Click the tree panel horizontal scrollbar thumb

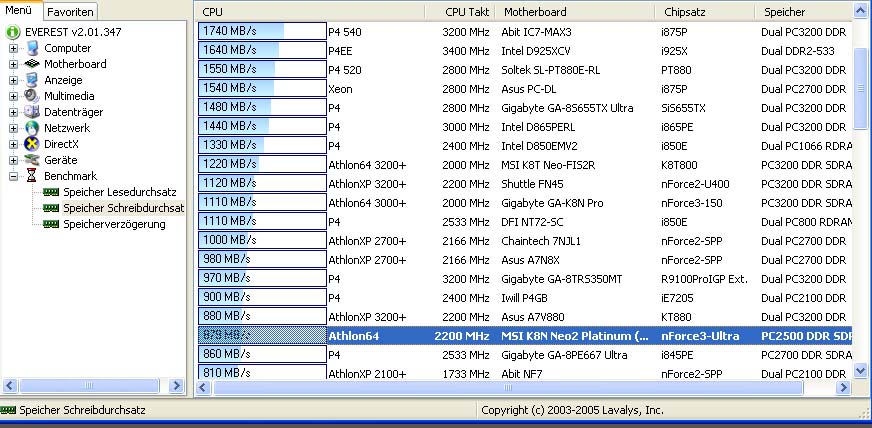[89, 385]
